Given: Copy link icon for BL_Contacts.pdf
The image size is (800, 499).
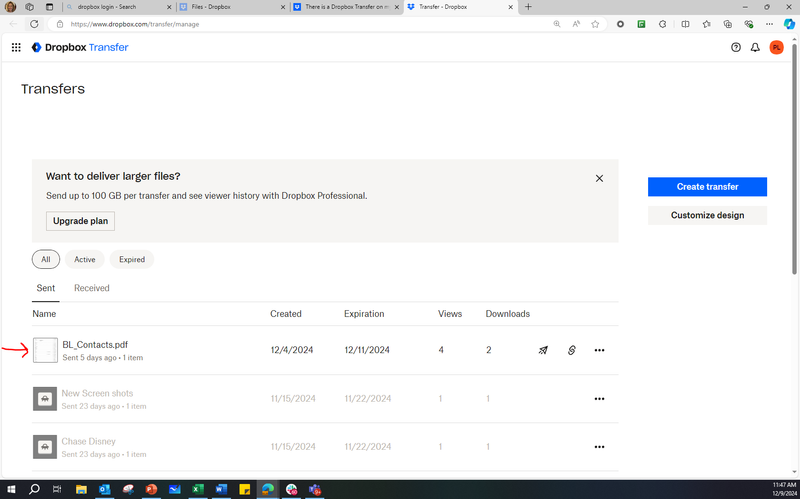Looking at the screenshot, I should pyautogui.click(x=571, y=350).
